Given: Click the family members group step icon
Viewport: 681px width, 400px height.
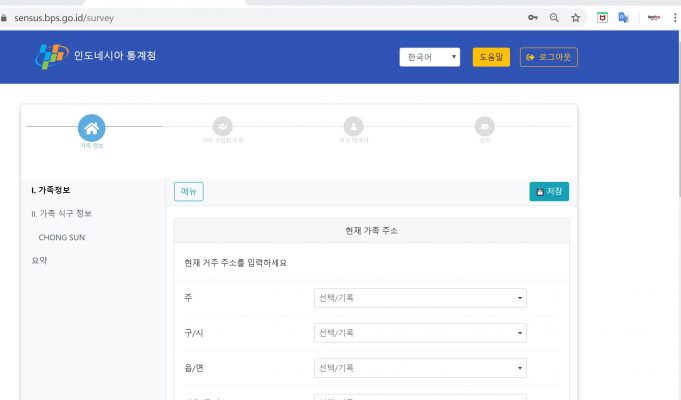Looking at the screenshot, I should click(x=222, y=126).
